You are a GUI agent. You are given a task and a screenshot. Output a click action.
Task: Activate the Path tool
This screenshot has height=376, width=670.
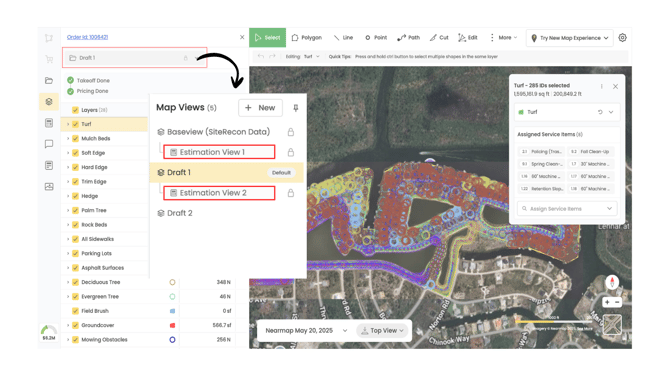pyautogui.click(x=408, y=38)
